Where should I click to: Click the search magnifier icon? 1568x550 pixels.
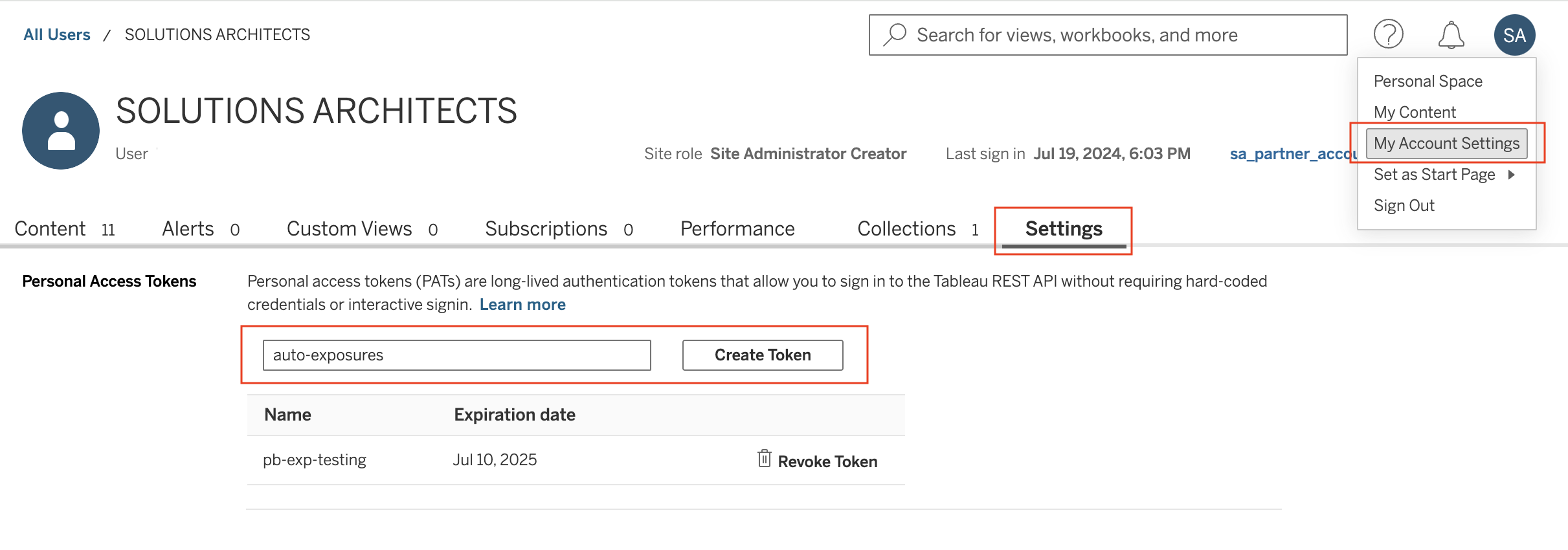[895, 34]
